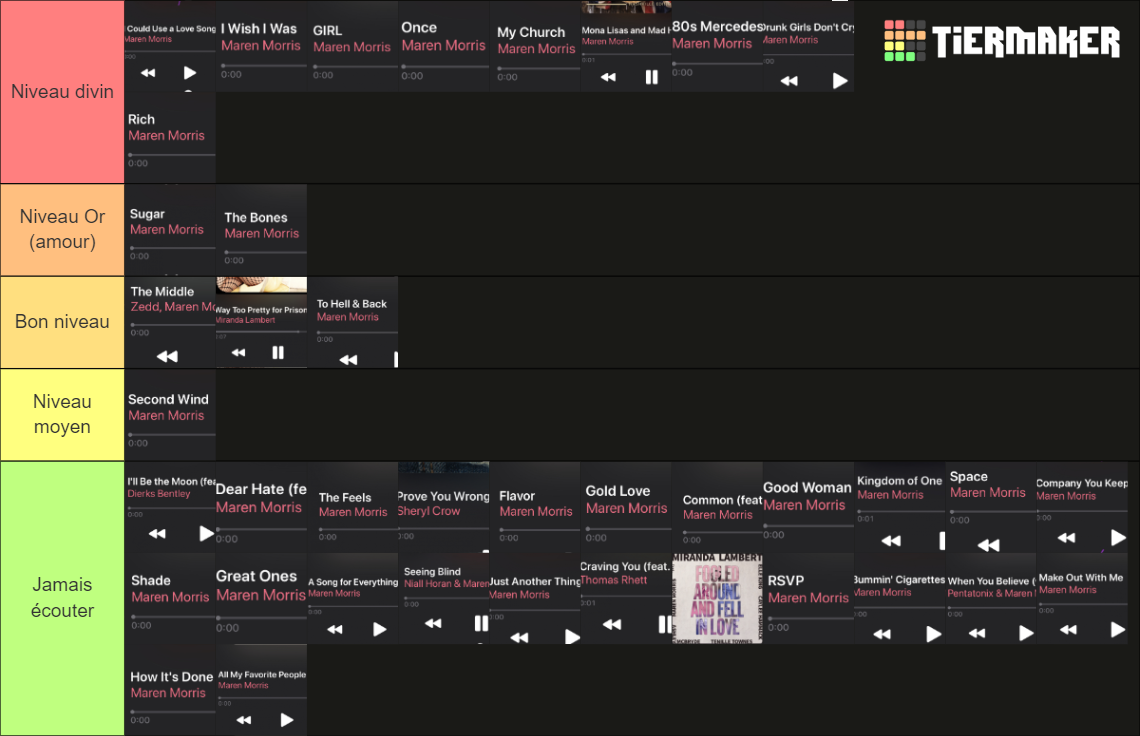Click How It's Done song title
The width and height of the screenshot is (1140, 736).
pos(172,676)
